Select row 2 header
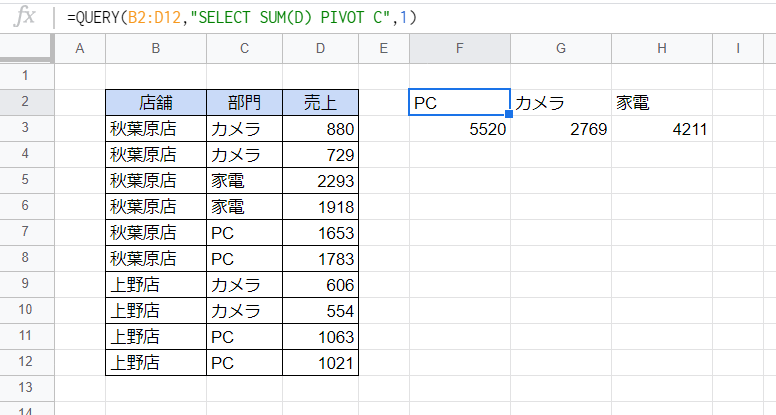Screen dimensions: 776x415 (25, 102)
